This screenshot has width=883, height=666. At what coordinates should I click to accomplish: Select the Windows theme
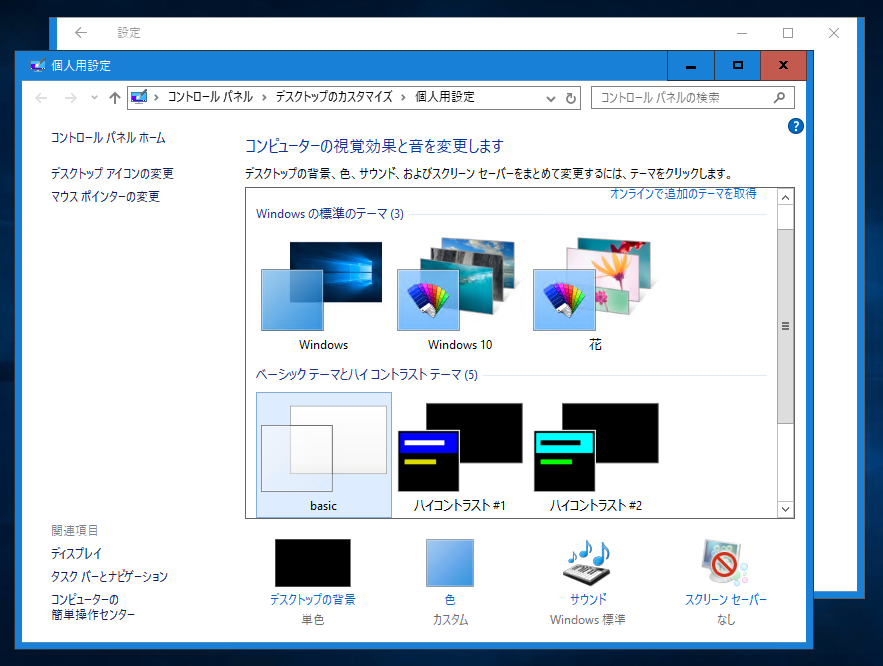pos(323,296)
